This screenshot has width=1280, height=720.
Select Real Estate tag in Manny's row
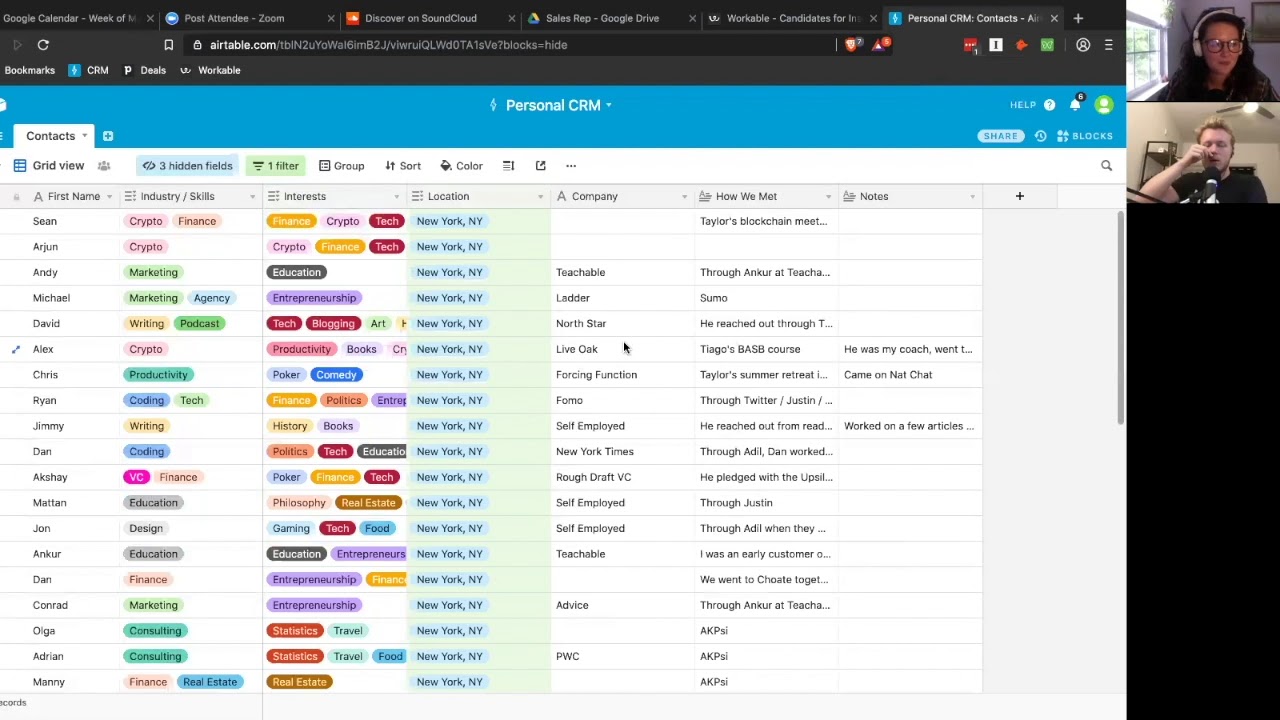(x=210, y=682)
